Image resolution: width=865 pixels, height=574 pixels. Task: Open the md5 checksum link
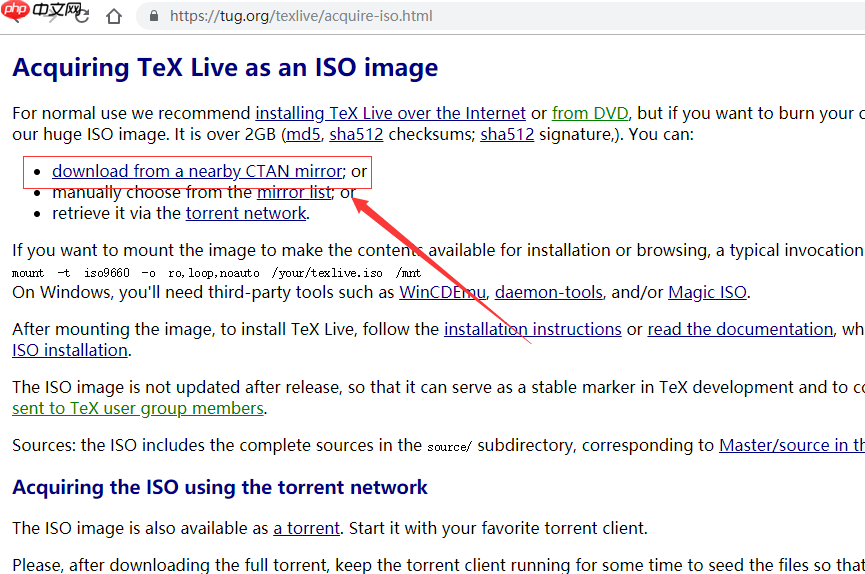click(303, 134)
